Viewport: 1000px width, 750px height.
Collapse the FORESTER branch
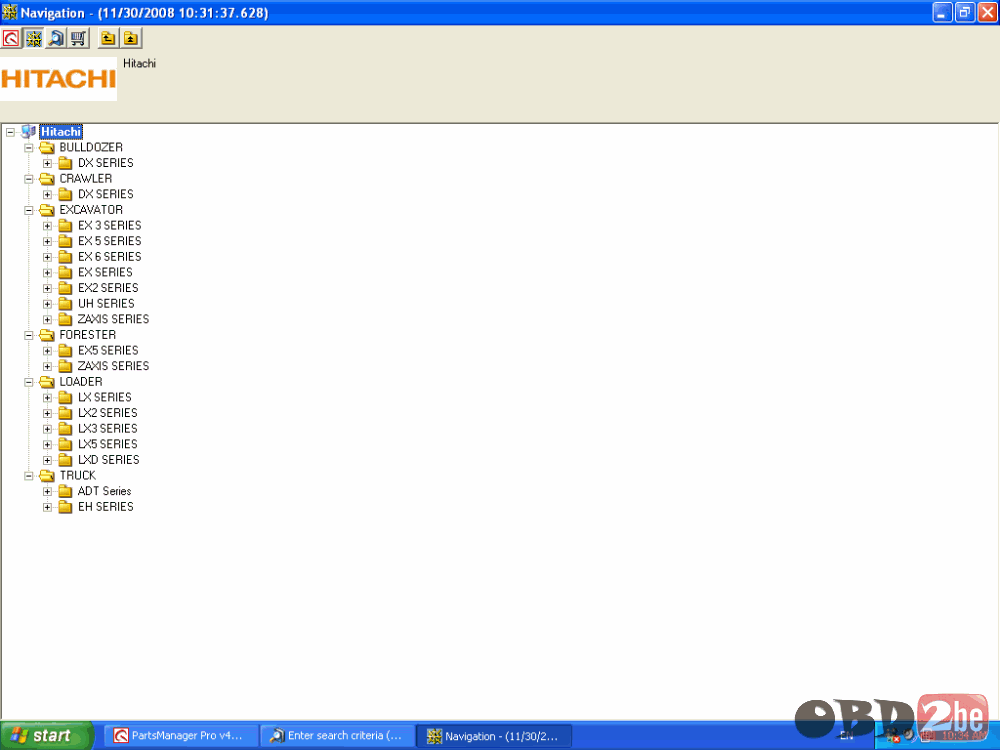[29, 335]
